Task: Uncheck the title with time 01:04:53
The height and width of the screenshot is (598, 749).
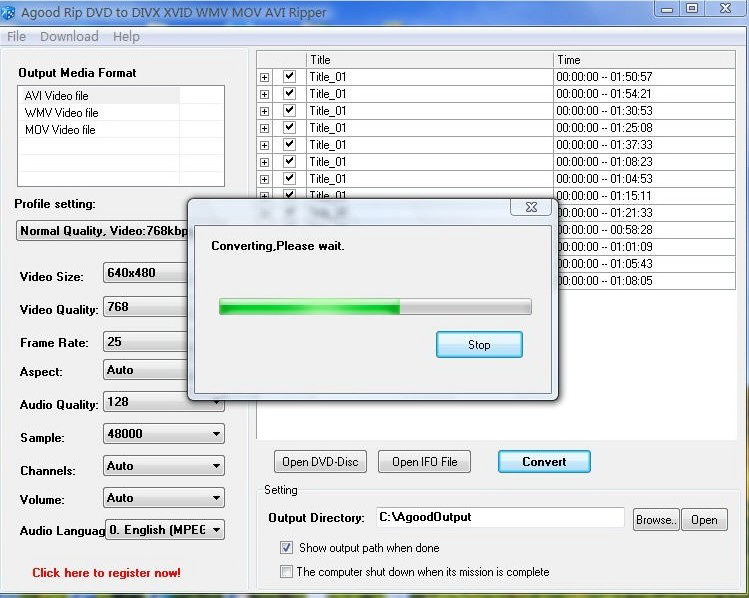Action: (289, 178)
